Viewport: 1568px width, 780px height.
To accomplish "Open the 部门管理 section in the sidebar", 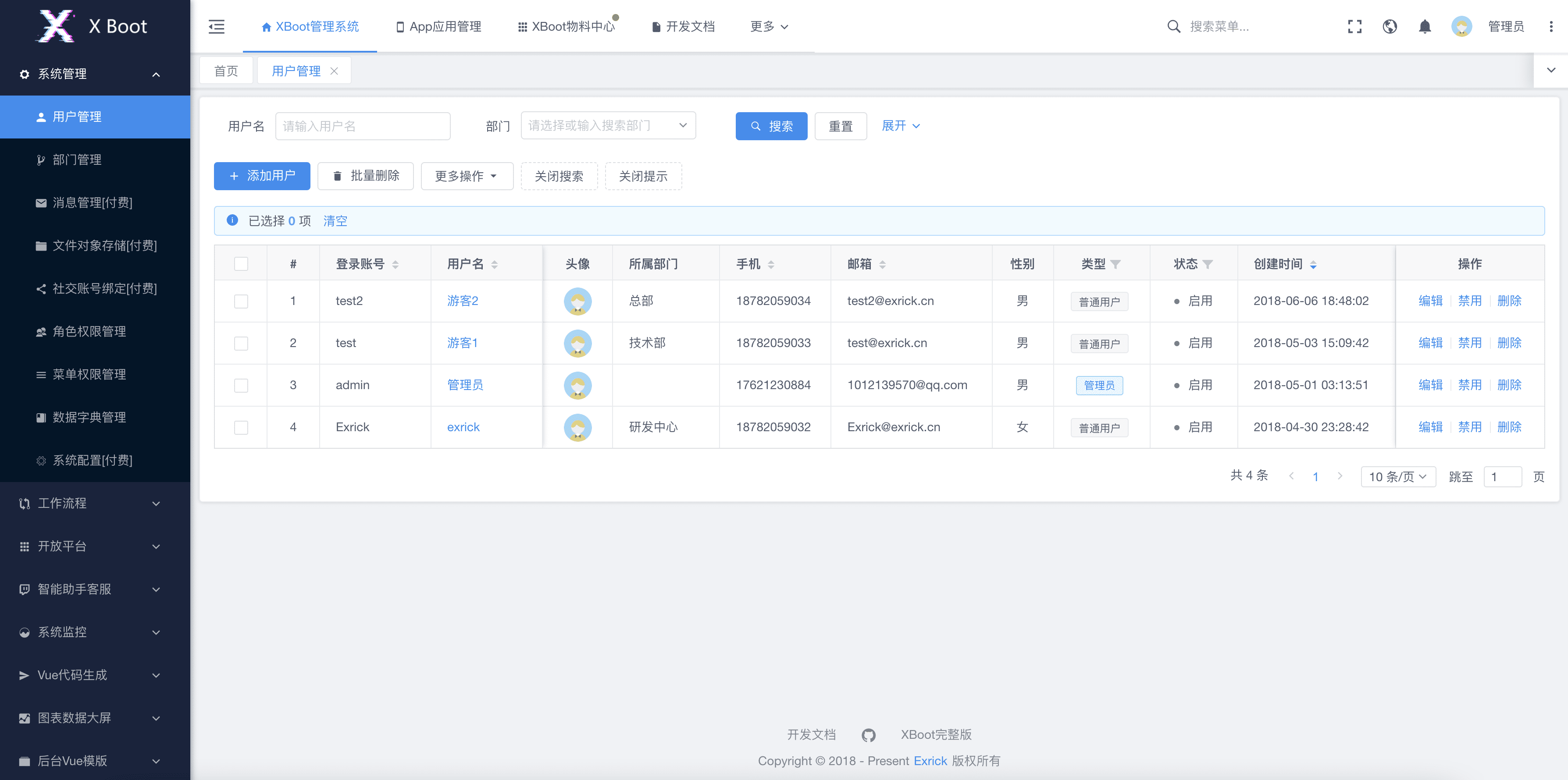I will [77, 160].
